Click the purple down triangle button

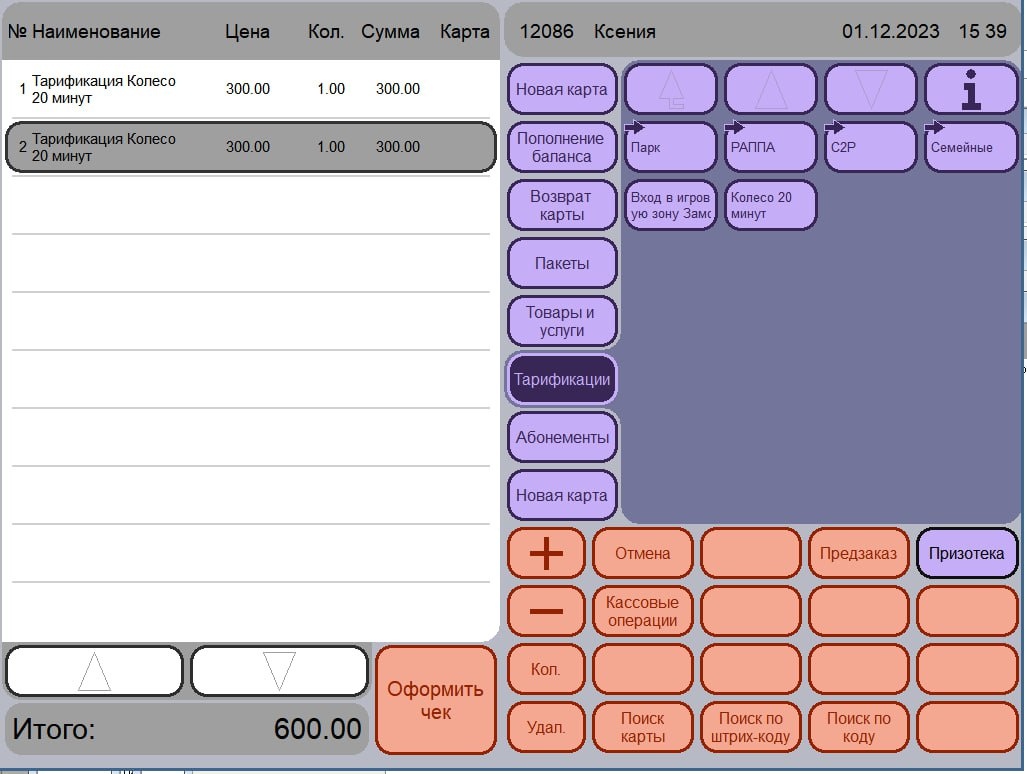click(870, 89)
